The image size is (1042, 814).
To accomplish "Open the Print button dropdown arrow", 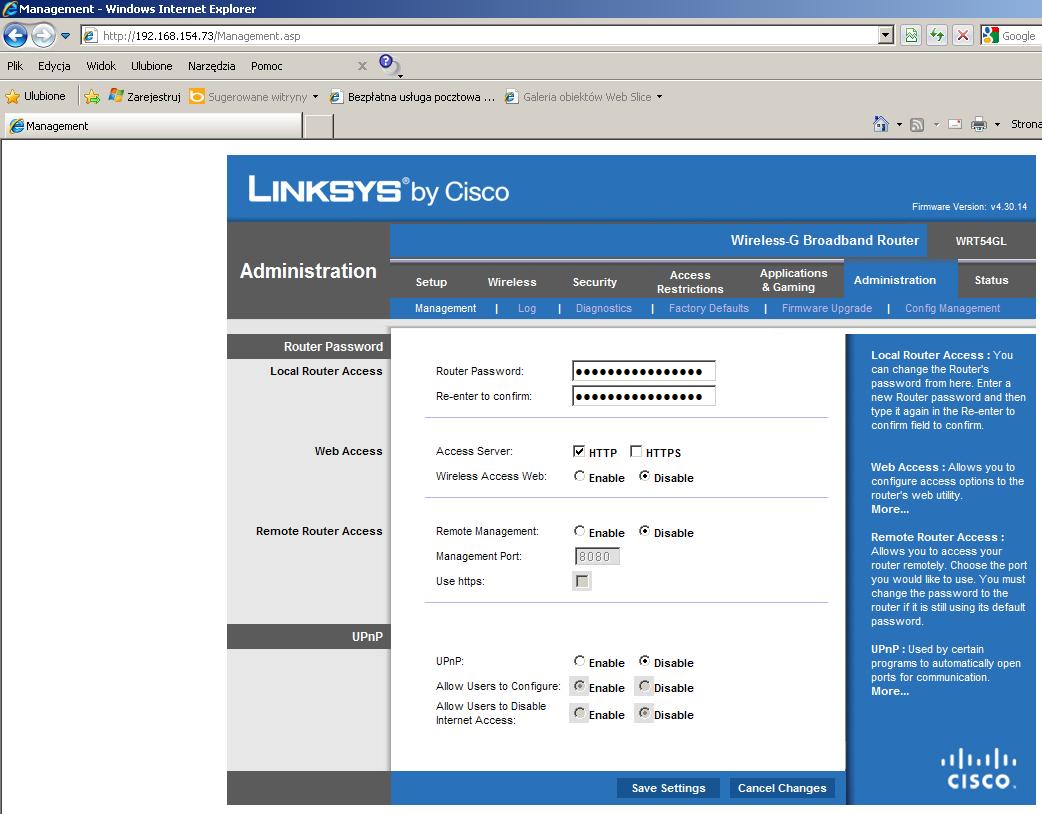I will pyautogui.click(x=997, y=124).
